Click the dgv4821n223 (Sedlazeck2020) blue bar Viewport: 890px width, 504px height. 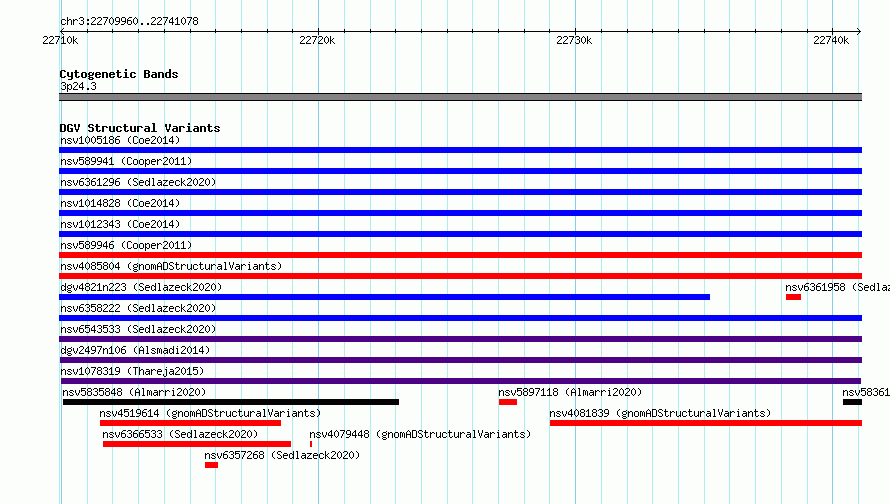[x=384, y=297]
